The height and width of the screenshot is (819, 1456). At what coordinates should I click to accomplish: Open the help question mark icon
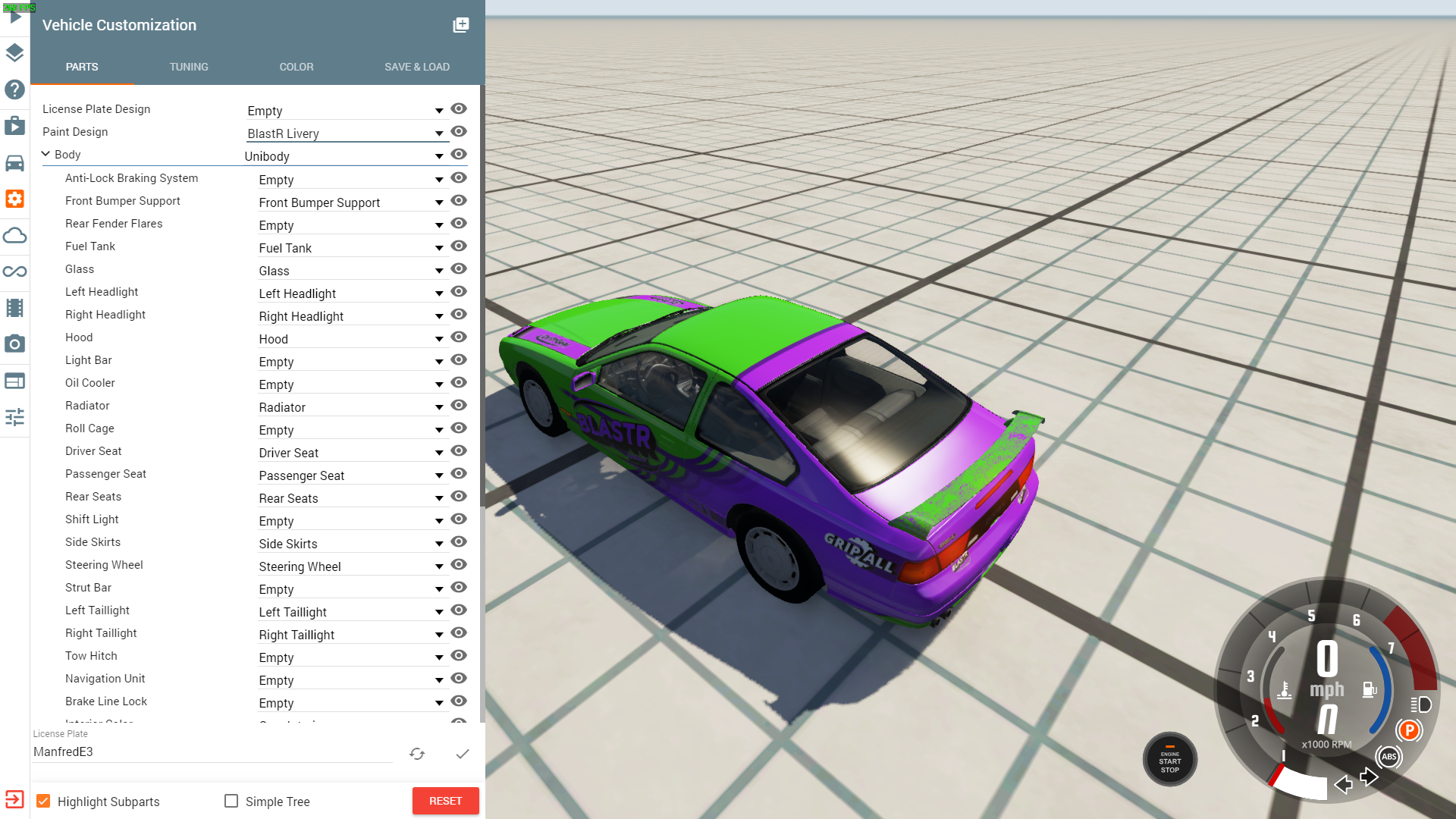click(x=15, y=89)
